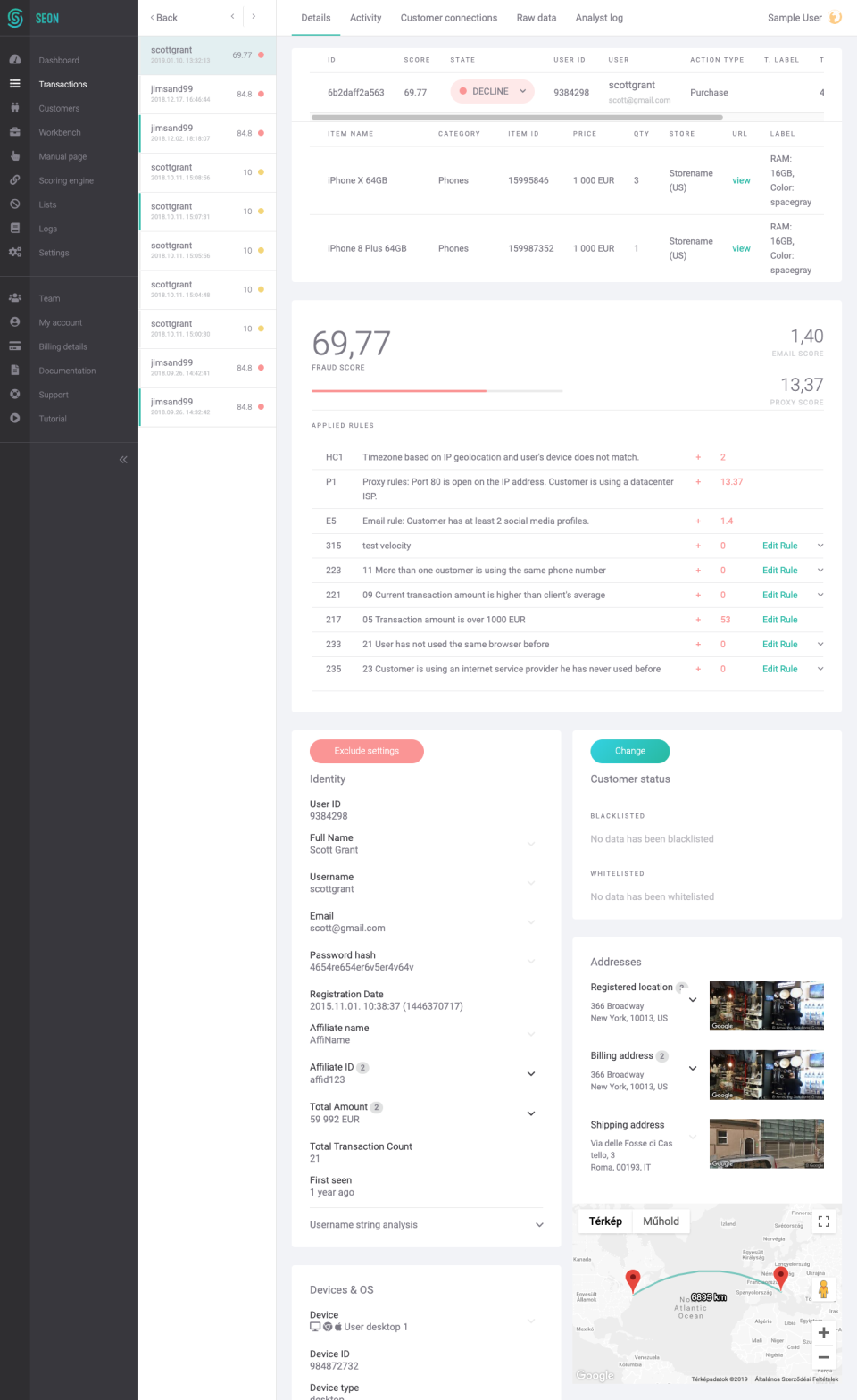Open the DECLINE state dropdown

coord(492,91)
